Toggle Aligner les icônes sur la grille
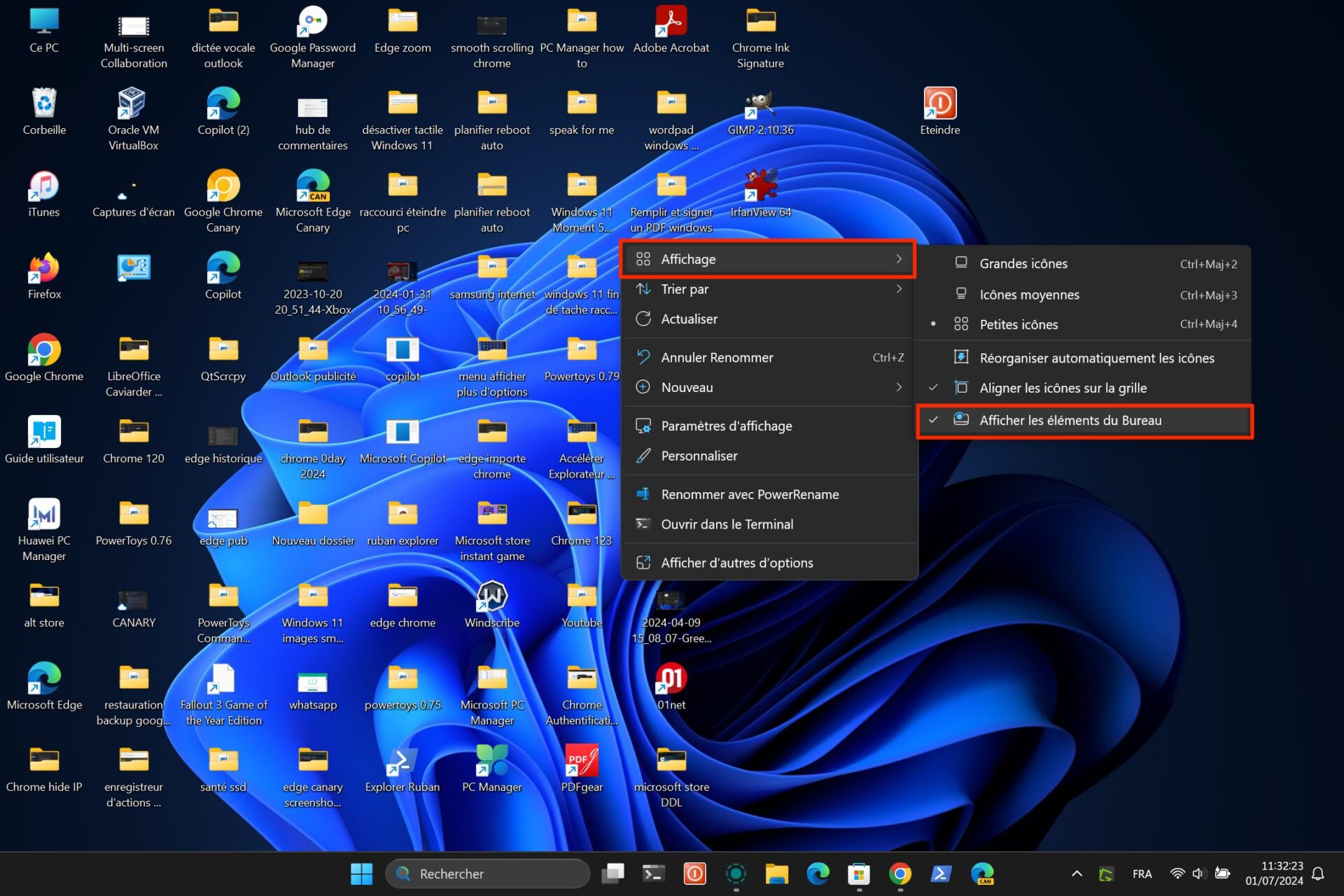 (1063, 388)
